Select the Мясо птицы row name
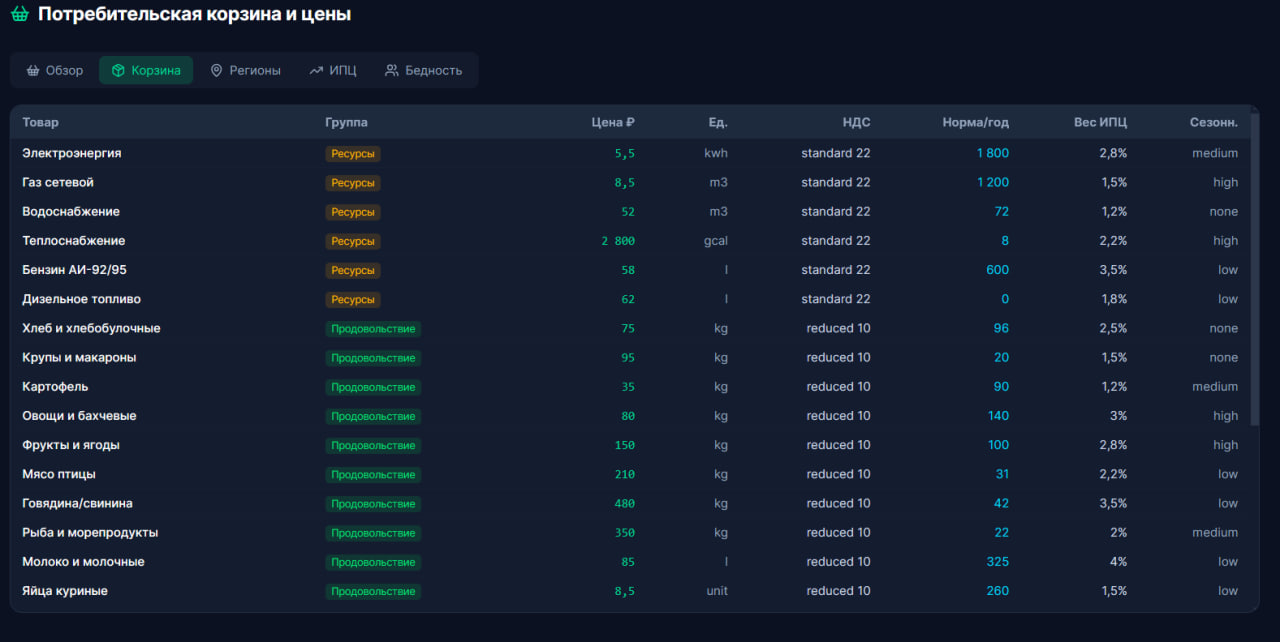The height and width of the screenshot is (642, 1280). (x=59, y=474)
